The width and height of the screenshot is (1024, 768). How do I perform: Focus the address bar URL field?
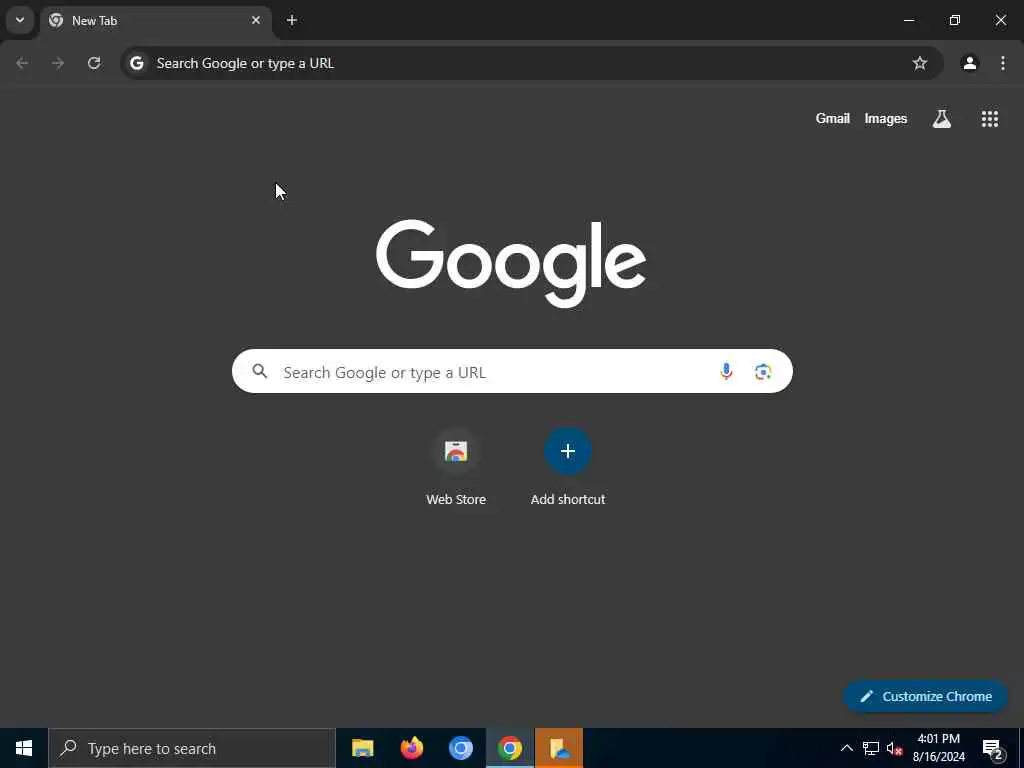[531, 63]
